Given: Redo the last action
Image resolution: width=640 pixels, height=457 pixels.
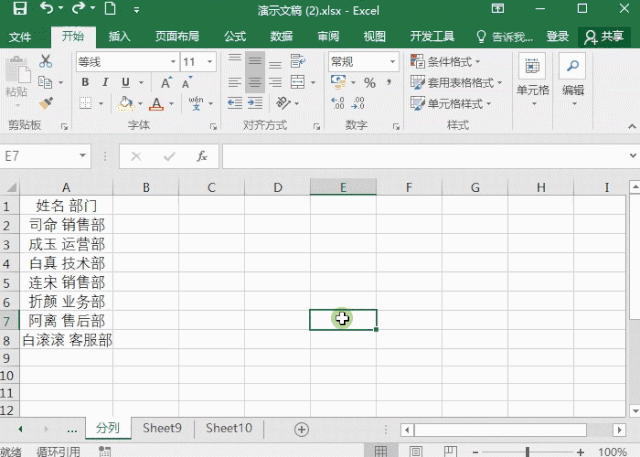Looking at the screenshot, I should (x=78, y=8).
